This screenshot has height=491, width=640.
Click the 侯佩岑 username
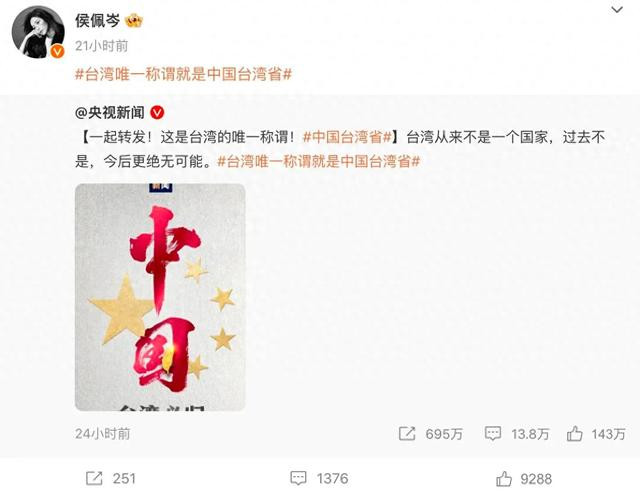98,20
